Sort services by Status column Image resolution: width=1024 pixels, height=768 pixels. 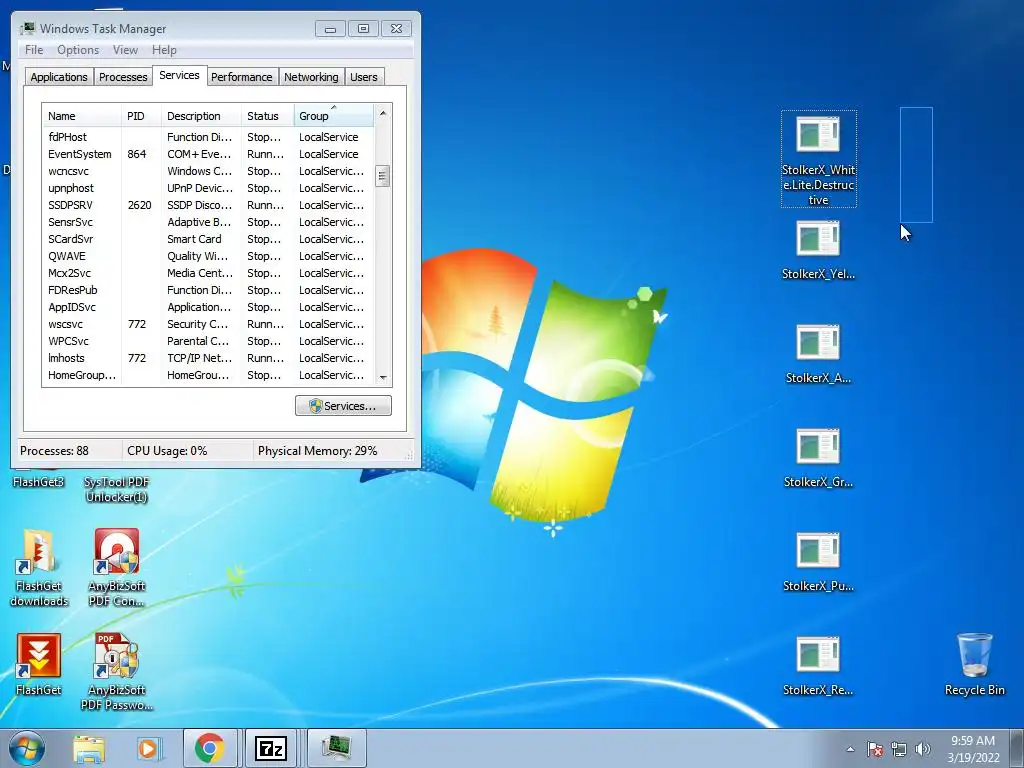coord(268,116)
